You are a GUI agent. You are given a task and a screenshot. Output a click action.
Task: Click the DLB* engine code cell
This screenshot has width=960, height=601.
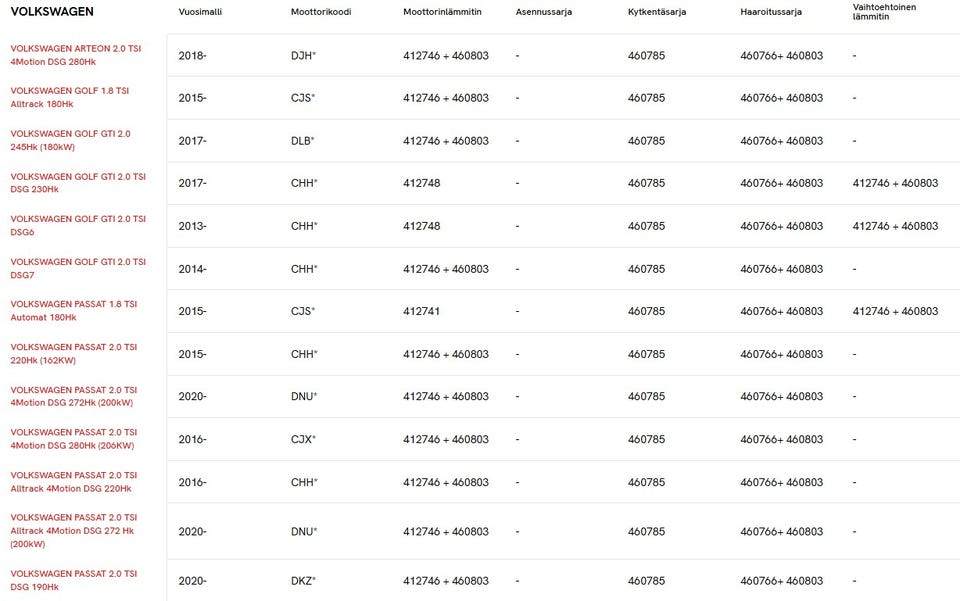pos(303,141)
